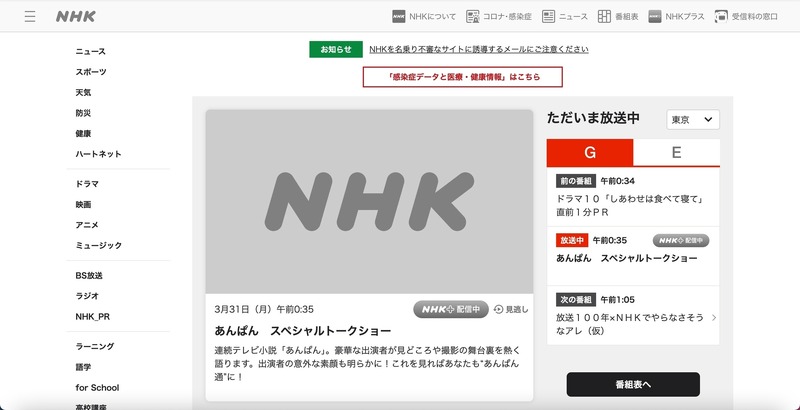Image resolution: width=800 pixels, height=410 pixels.
Task: Click the ニュース newspaper icon in header
Action: pyautogui.click(x=549, y=17)
